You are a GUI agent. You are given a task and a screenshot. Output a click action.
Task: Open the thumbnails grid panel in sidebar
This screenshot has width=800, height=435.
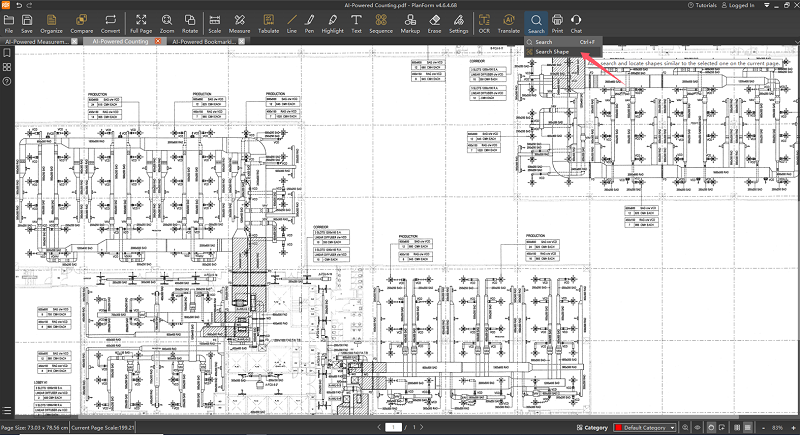point(7,67)
